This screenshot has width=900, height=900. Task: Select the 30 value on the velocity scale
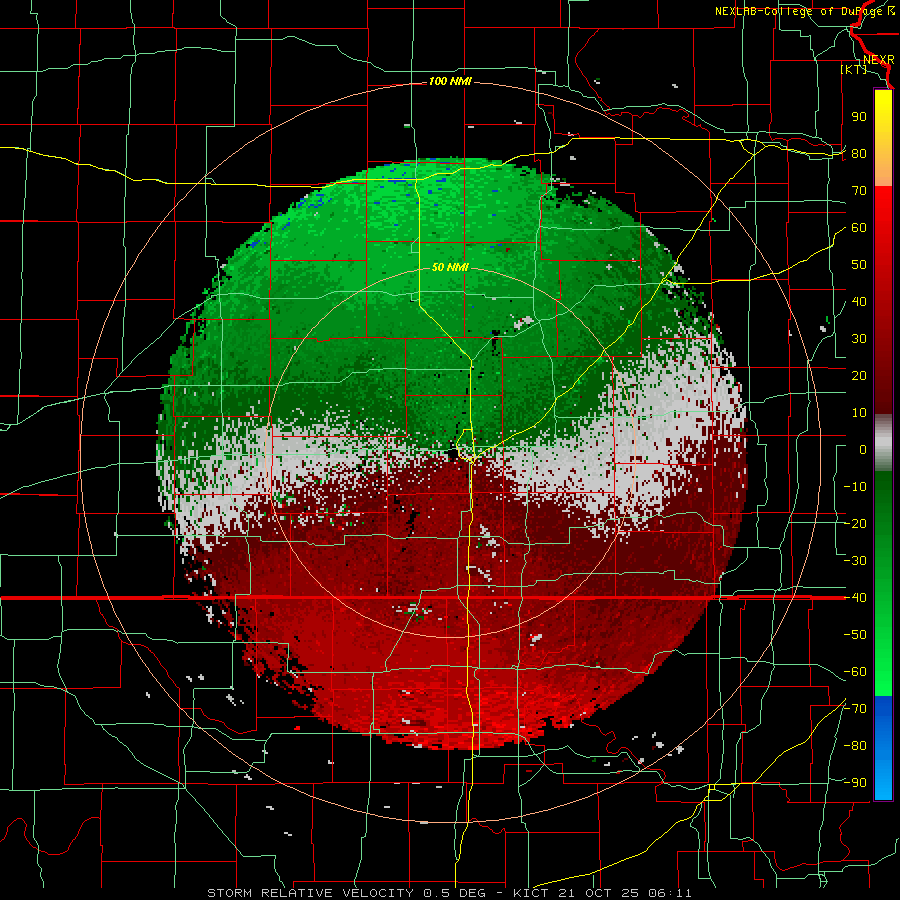point(859,339)
